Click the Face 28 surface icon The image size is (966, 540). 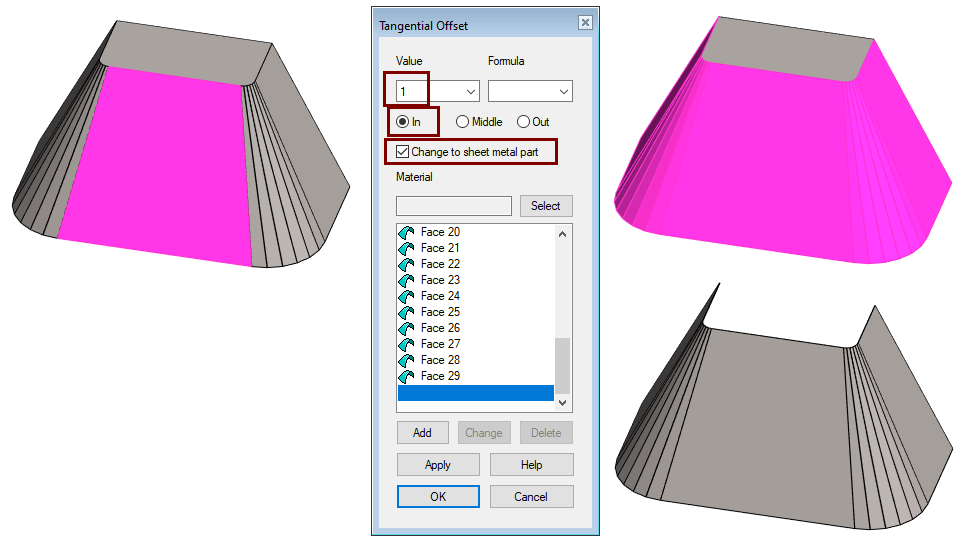(x=406, y=360)
